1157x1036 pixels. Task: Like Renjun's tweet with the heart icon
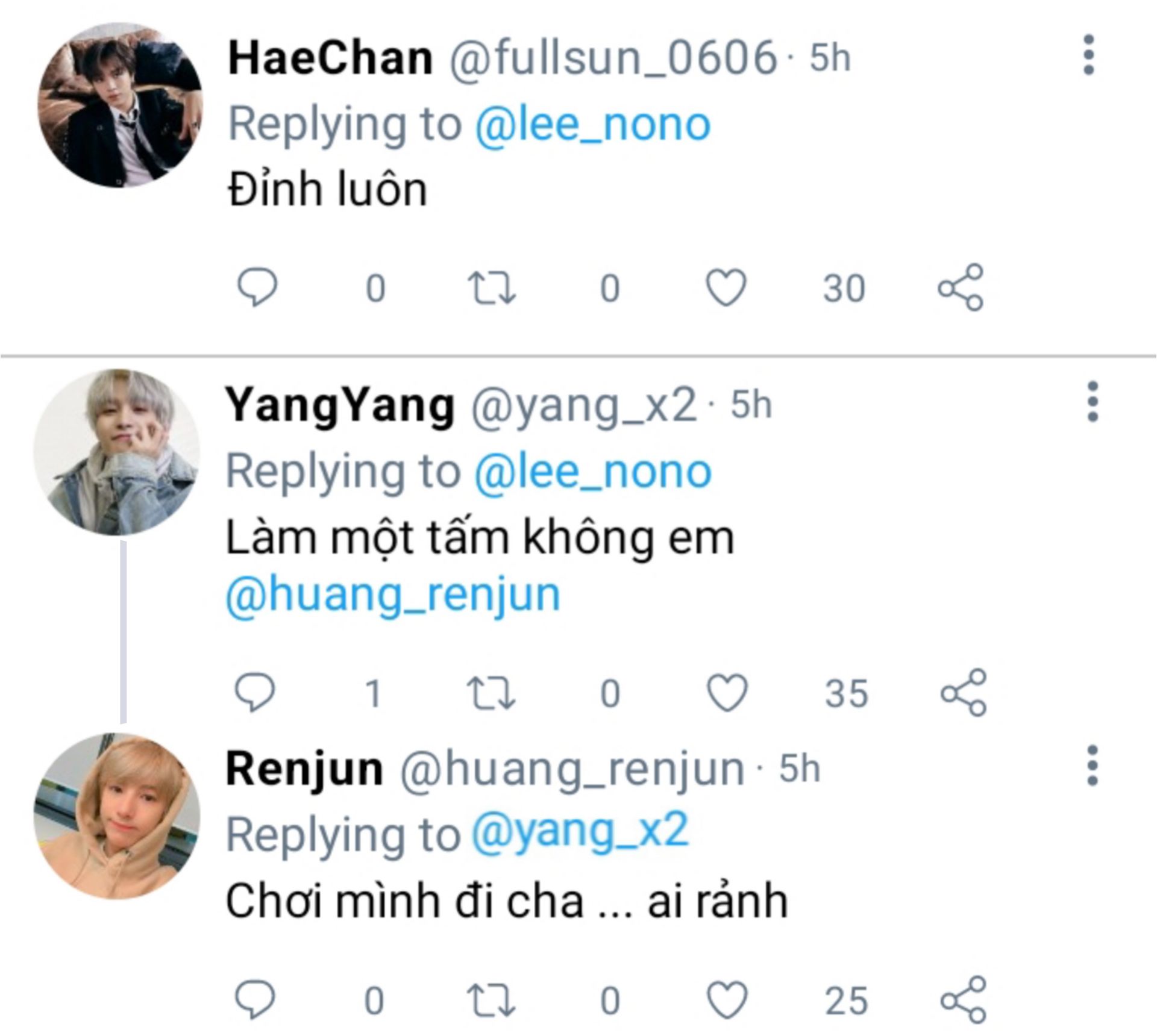(x=727, y=1000)
